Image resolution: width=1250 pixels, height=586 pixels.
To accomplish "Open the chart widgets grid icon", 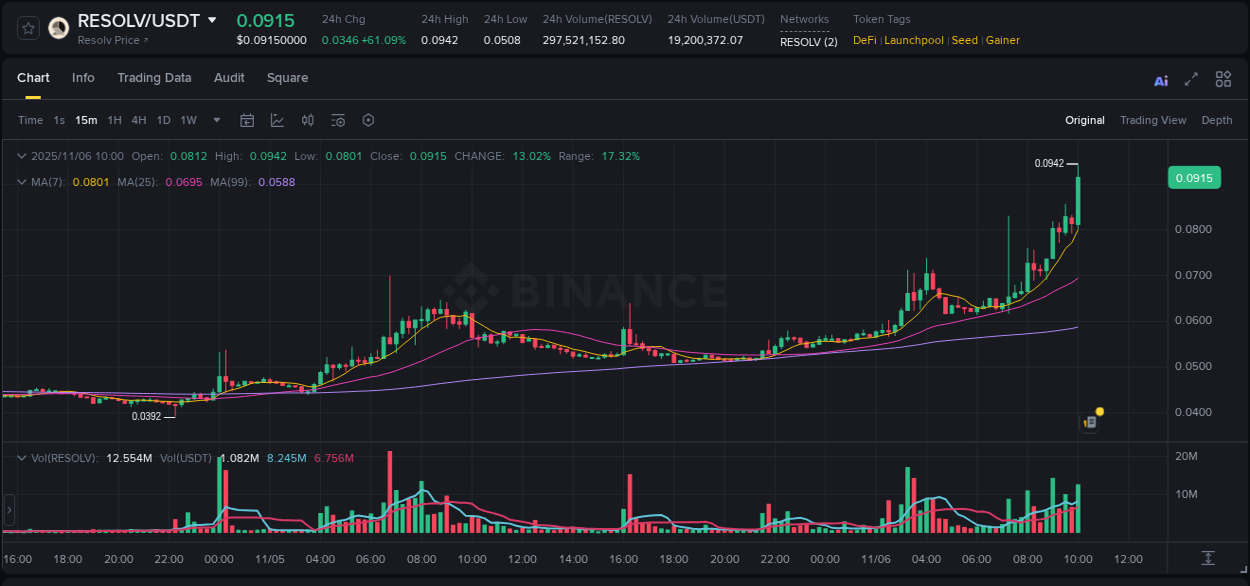I will 1223,79.
